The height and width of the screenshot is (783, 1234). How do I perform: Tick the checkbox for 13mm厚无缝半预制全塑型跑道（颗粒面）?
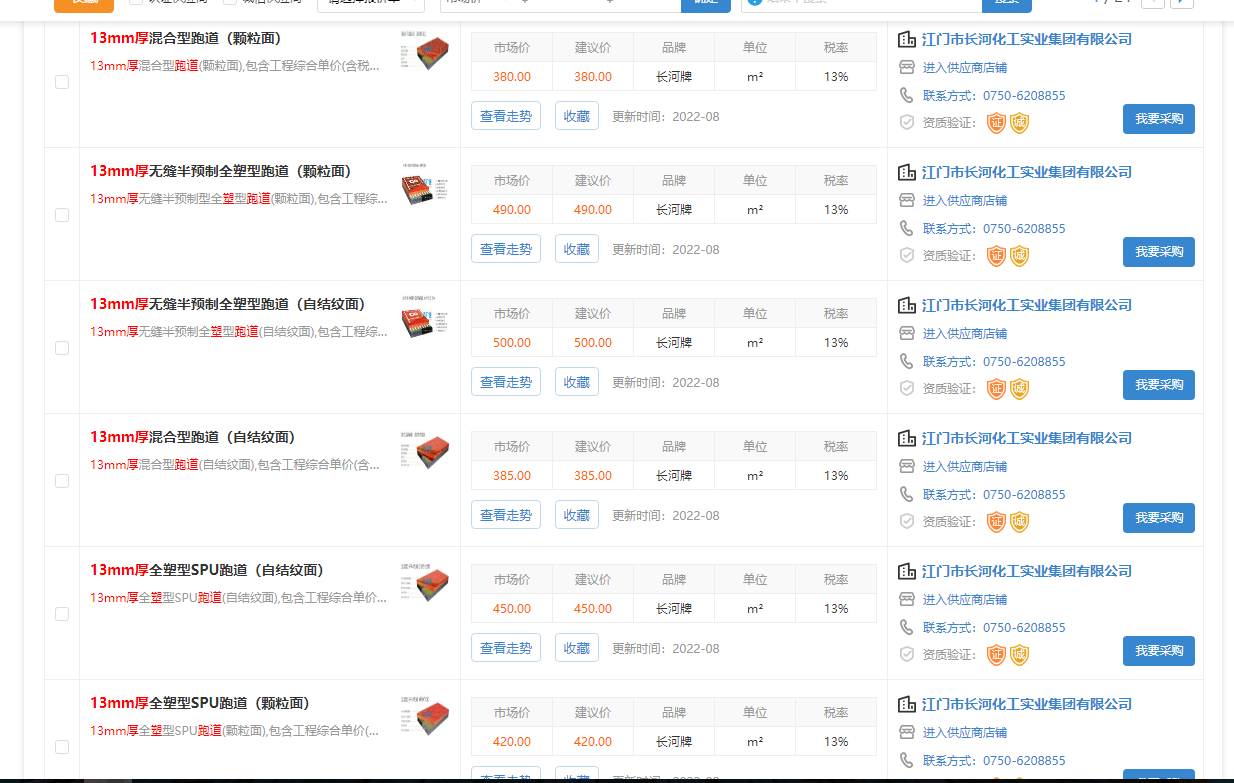point(62,215)
